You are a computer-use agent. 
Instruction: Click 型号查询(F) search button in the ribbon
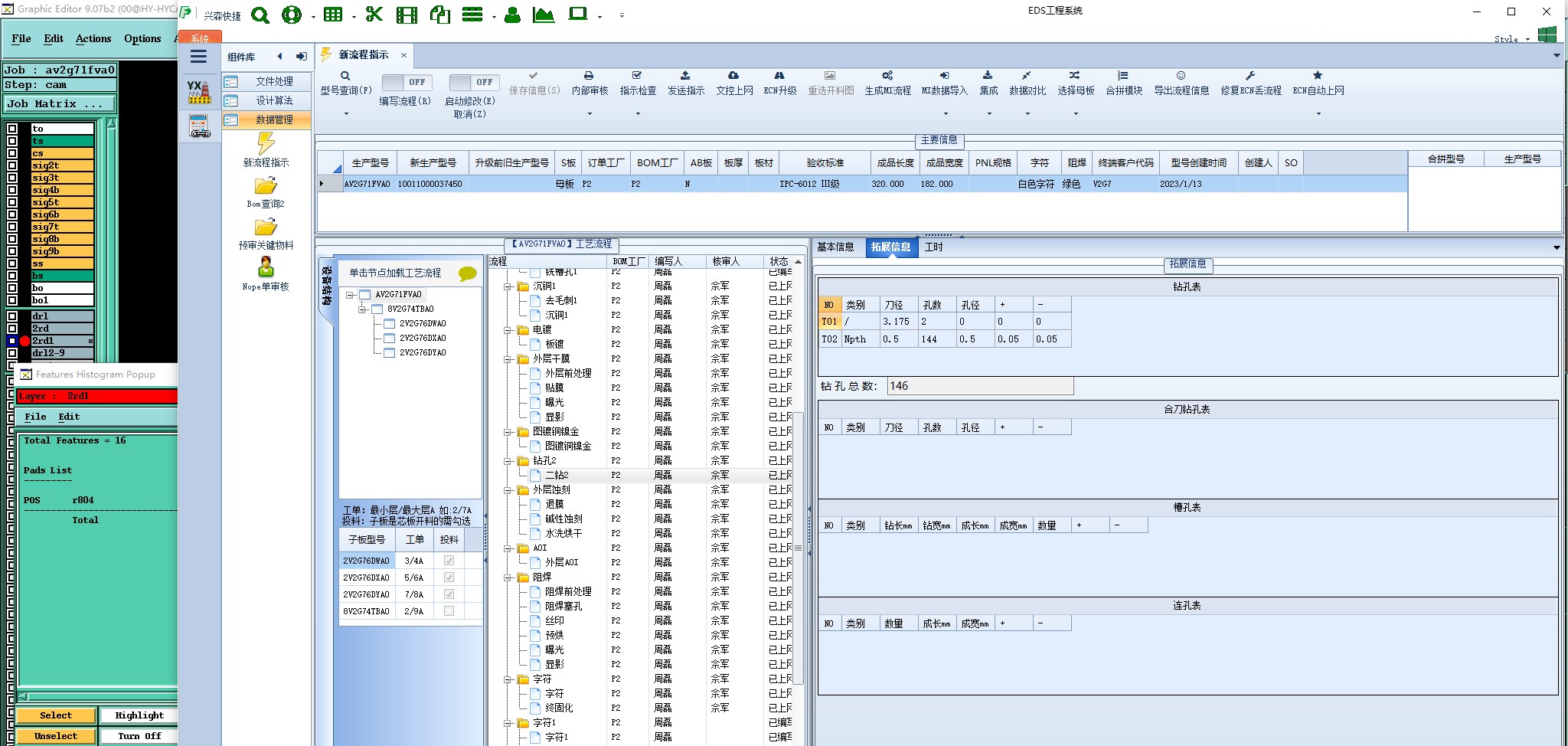[345, 83]
